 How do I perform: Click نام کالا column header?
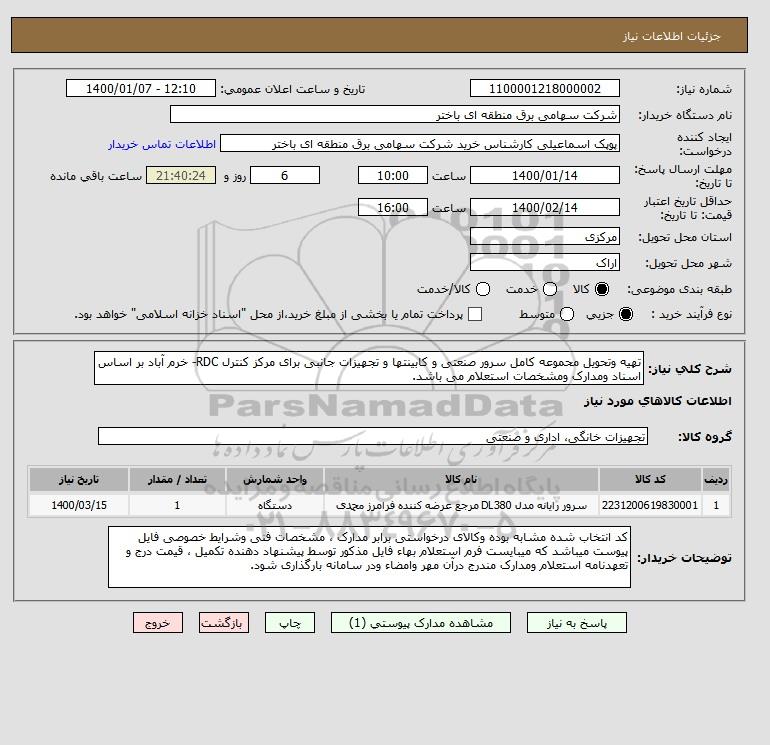[461, 479]
